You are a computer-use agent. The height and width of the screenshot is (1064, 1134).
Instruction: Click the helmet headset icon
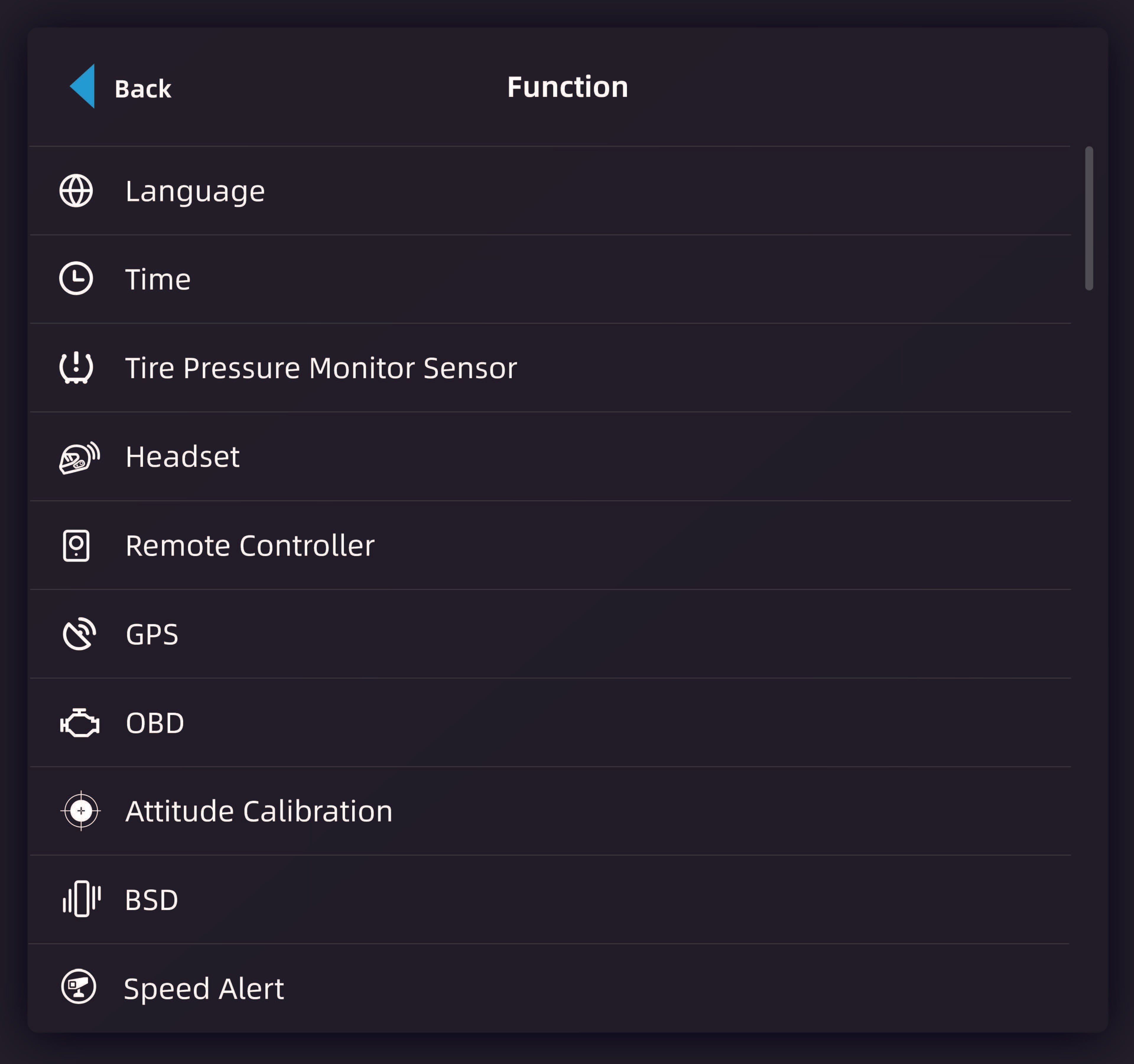[x=79, y=457]
